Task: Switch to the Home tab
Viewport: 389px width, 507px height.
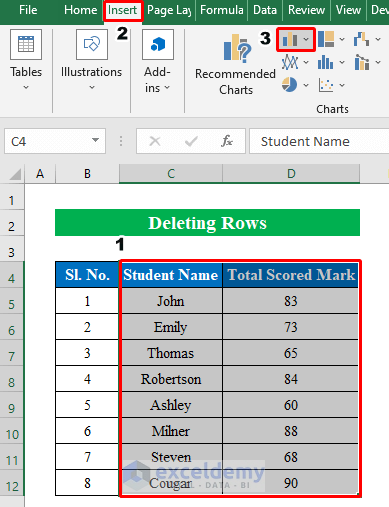Action: [x=81, y=10]
